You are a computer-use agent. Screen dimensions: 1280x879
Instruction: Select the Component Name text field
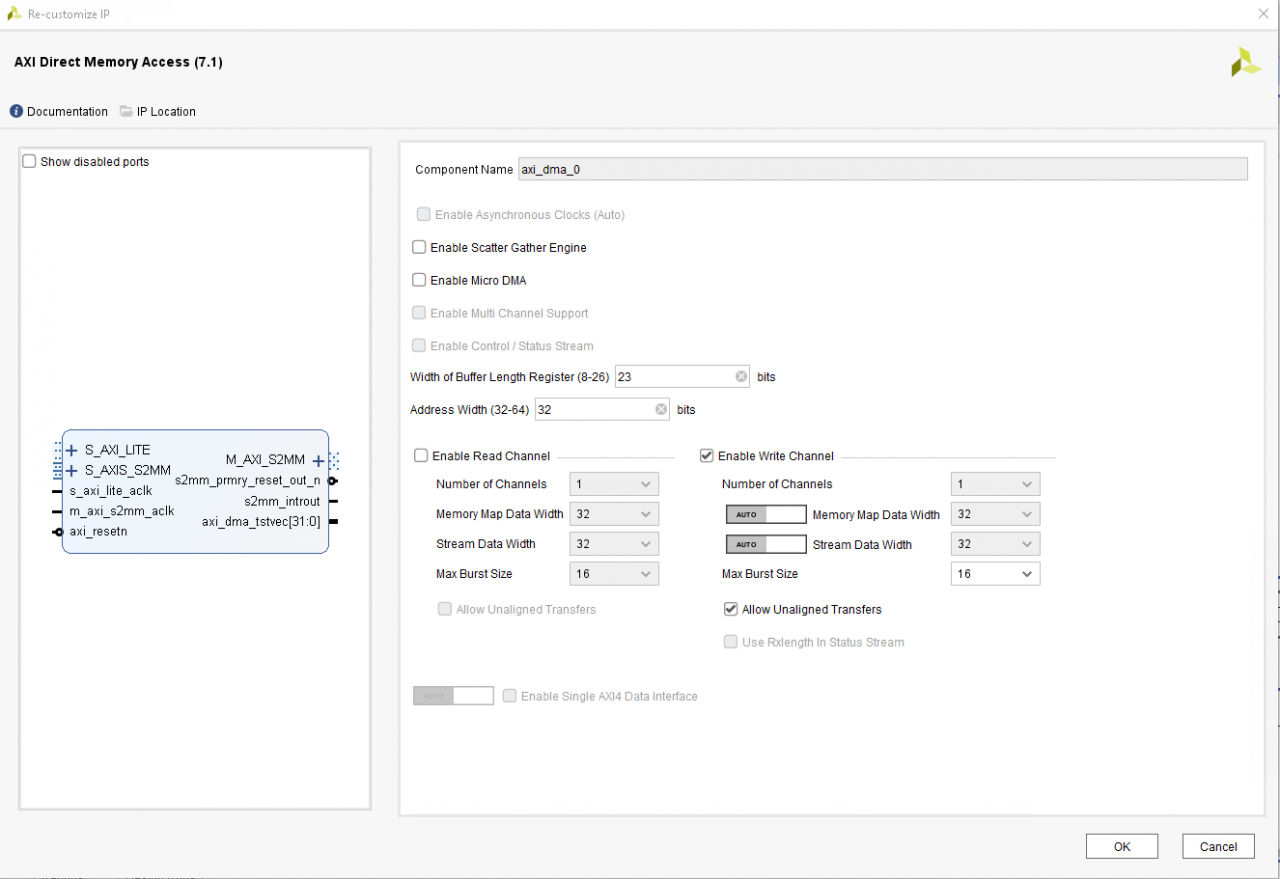880,168
